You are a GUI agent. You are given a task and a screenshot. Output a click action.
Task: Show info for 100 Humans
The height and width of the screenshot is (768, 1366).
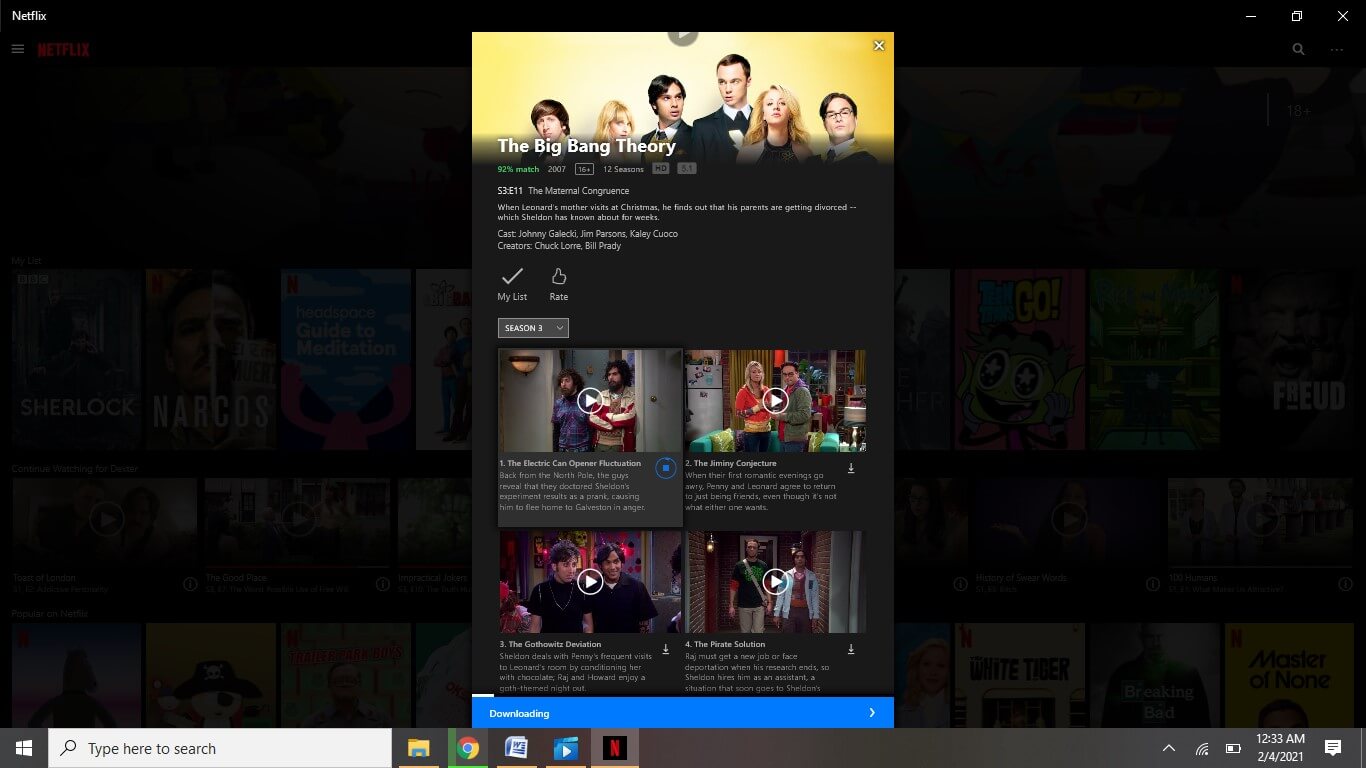click(x=1345, y=584)
